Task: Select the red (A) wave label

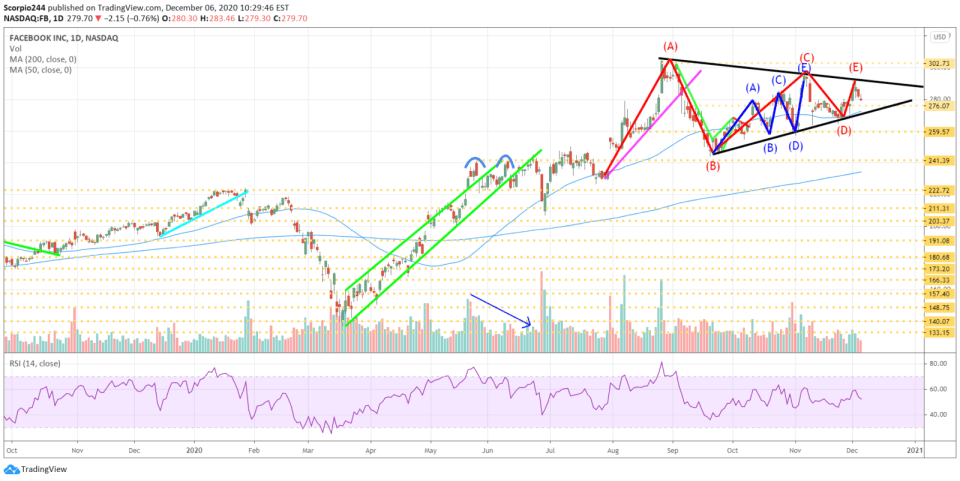Action: (x=670, y=46)
